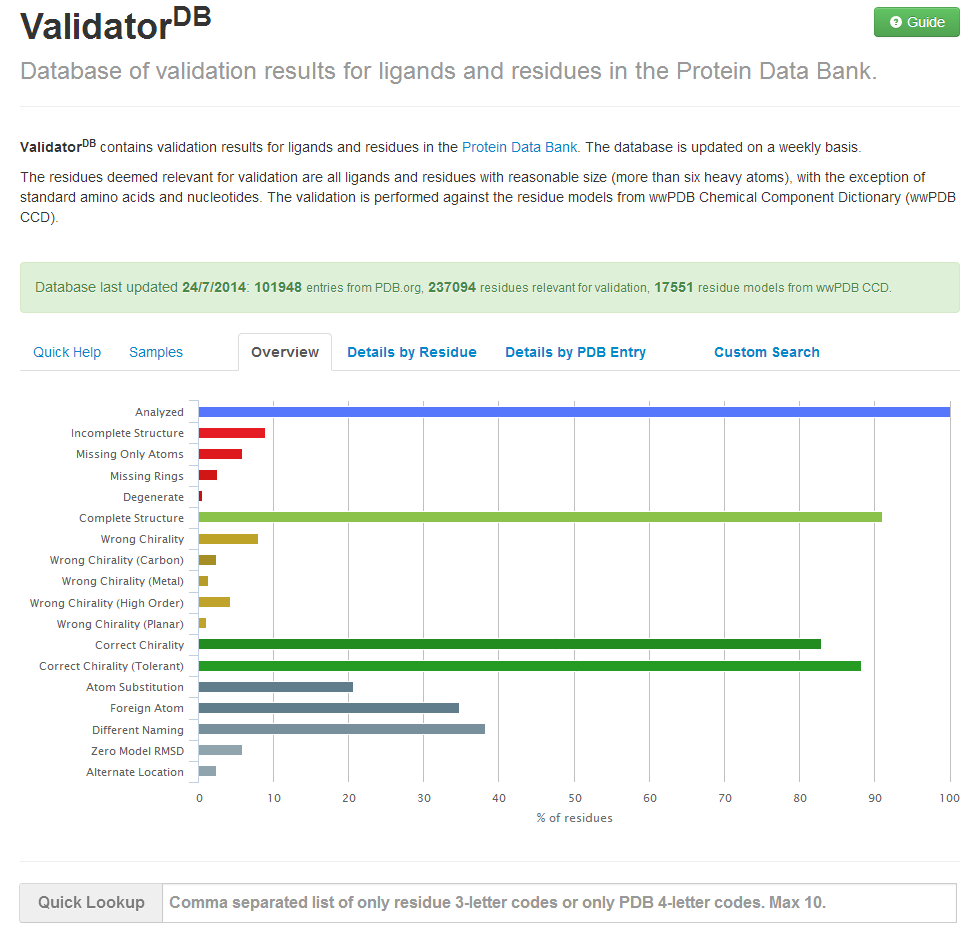
Task: Click the blue Analyzed bar in chart
Action: (574, 412)
